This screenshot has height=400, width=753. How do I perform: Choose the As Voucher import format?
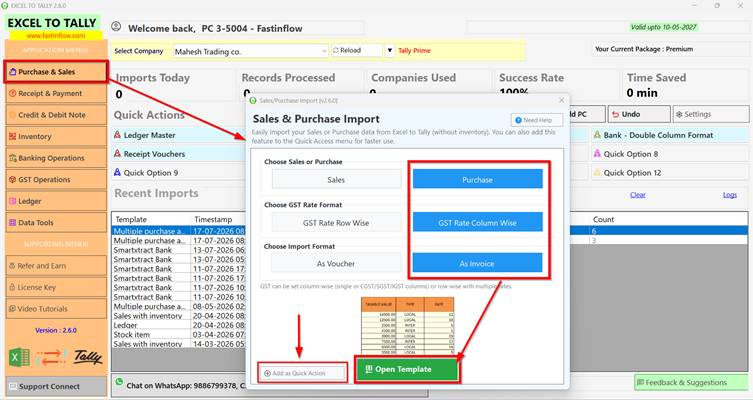(336, 264)
